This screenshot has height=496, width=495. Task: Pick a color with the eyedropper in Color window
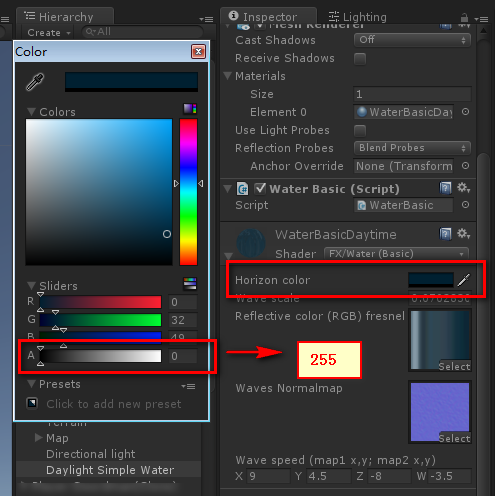(35, 82)
